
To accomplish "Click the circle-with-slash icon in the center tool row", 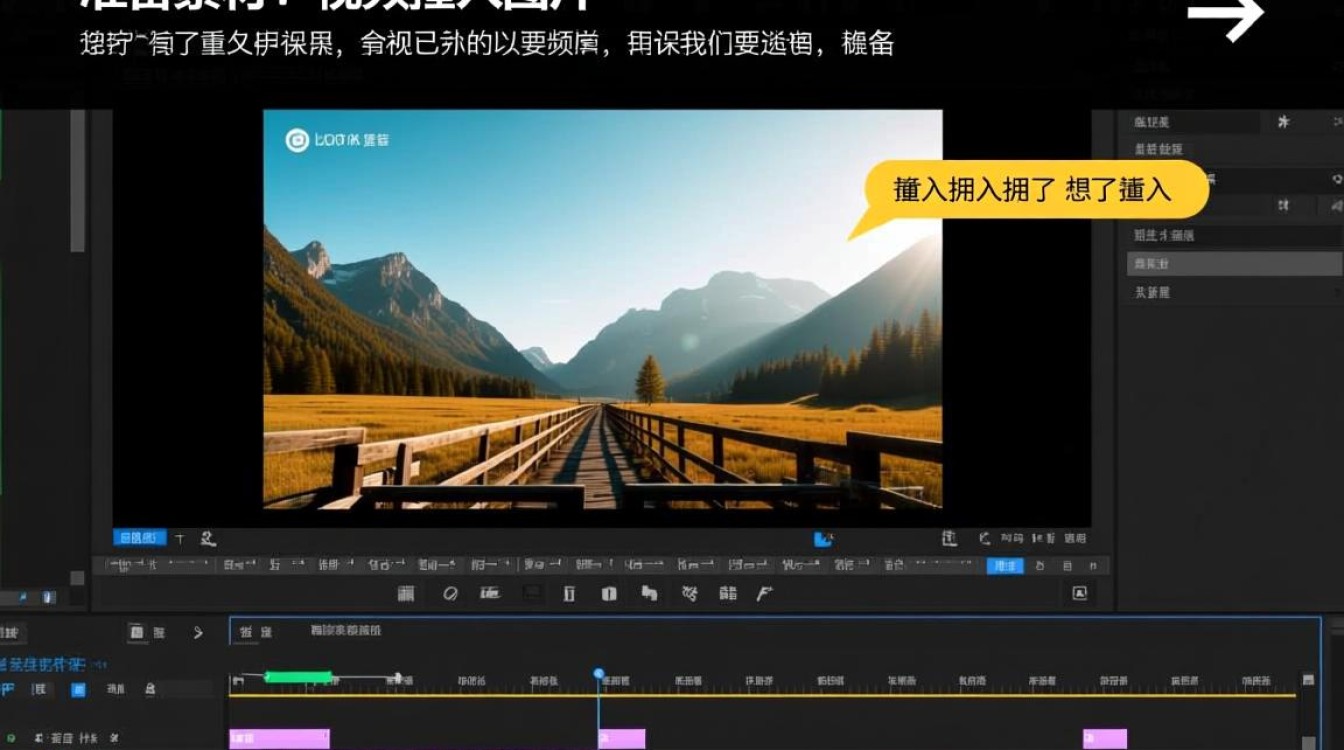I will tap(450, 593).
